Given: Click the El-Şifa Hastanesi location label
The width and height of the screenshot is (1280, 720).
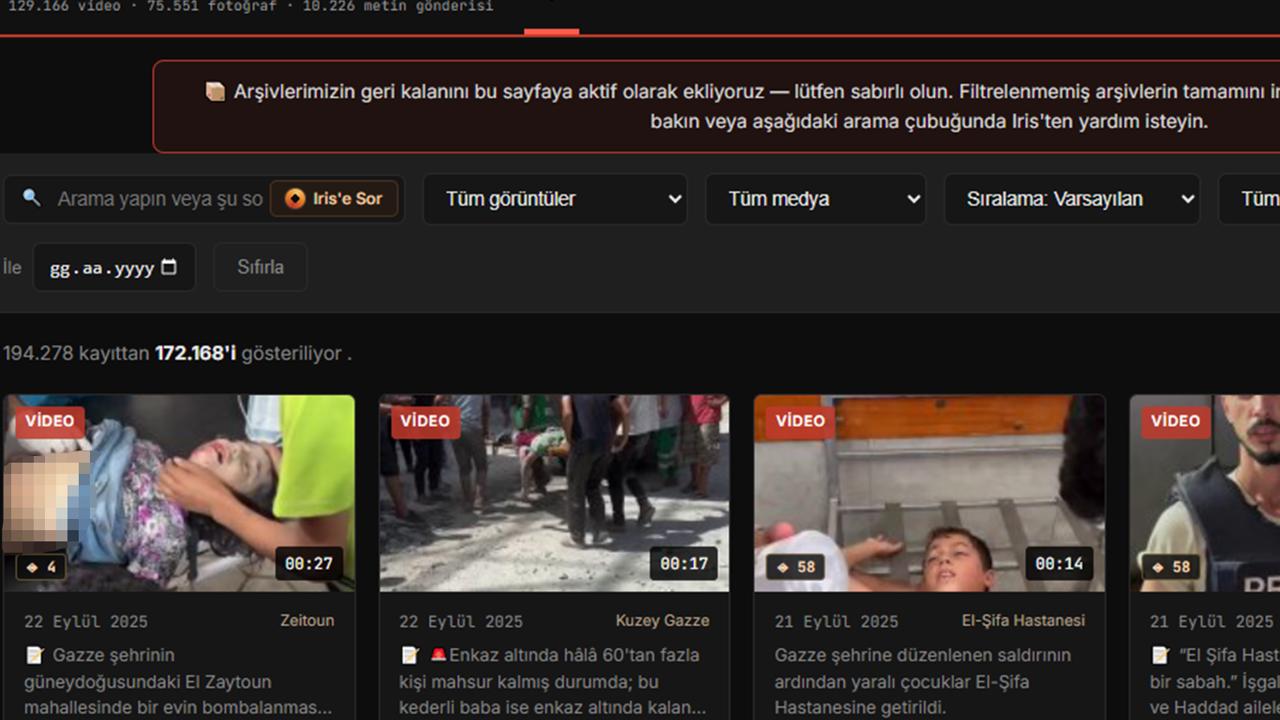Looking at the screenshot, I should pos(1023,620).
